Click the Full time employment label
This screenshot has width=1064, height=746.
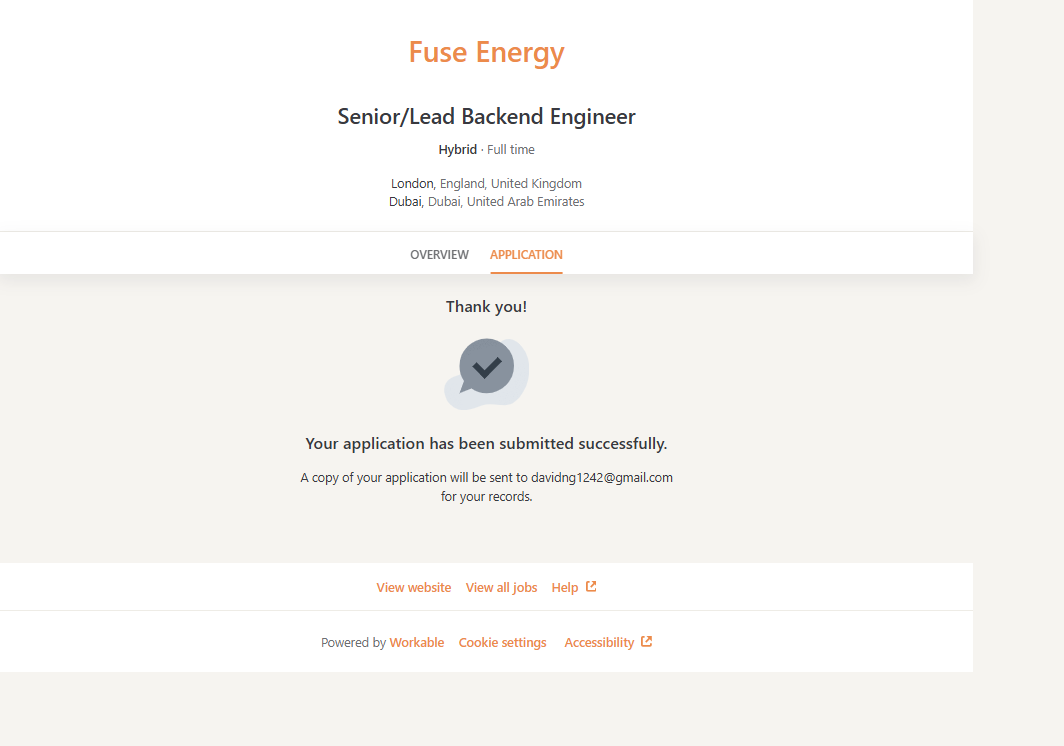(511, 150)
